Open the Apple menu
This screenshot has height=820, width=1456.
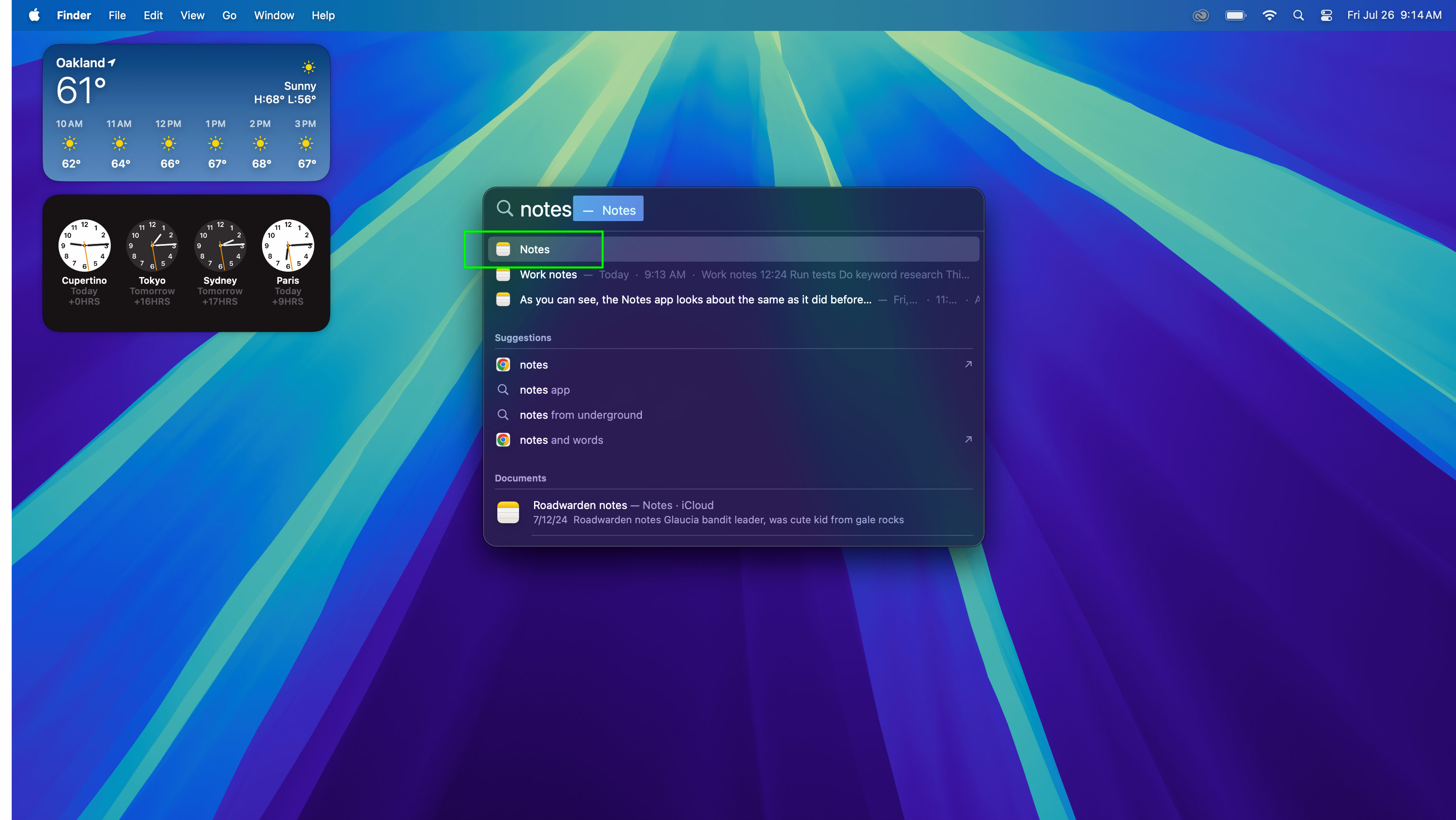coord(34,15)
